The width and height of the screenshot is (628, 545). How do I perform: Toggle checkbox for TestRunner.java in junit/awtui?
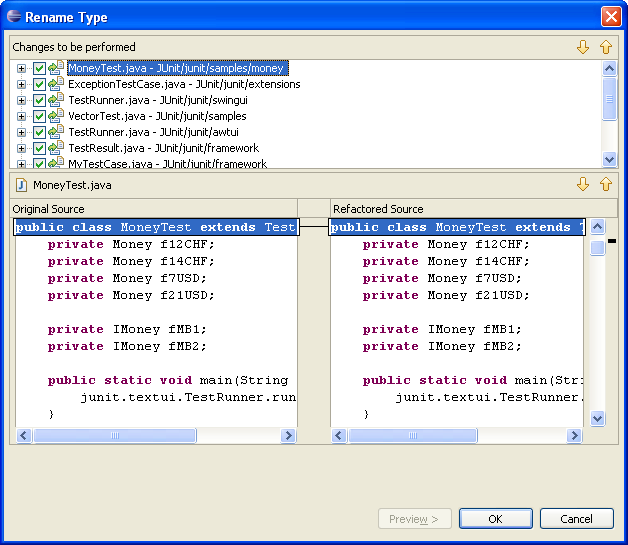pos(39,132)
